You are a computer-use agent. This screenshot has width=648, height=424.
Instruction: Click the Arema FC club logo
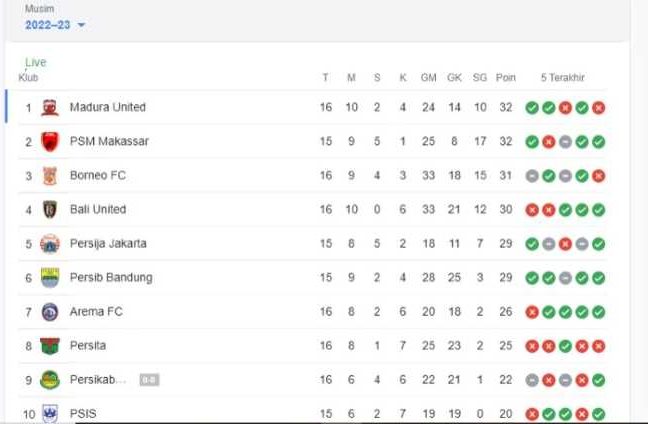click(x=50, y=312)
